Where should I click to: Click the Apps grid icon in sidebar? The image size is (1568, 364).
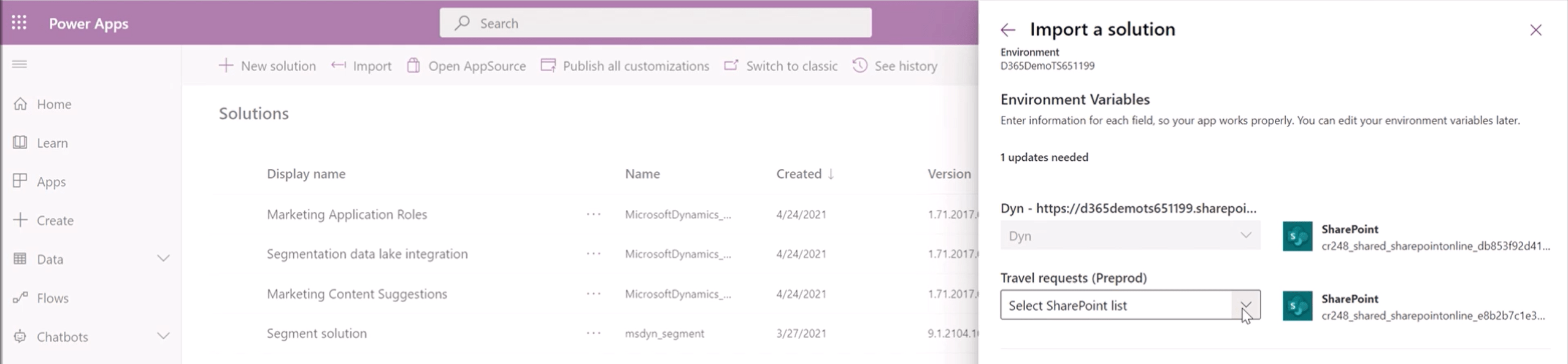(20, 181)
